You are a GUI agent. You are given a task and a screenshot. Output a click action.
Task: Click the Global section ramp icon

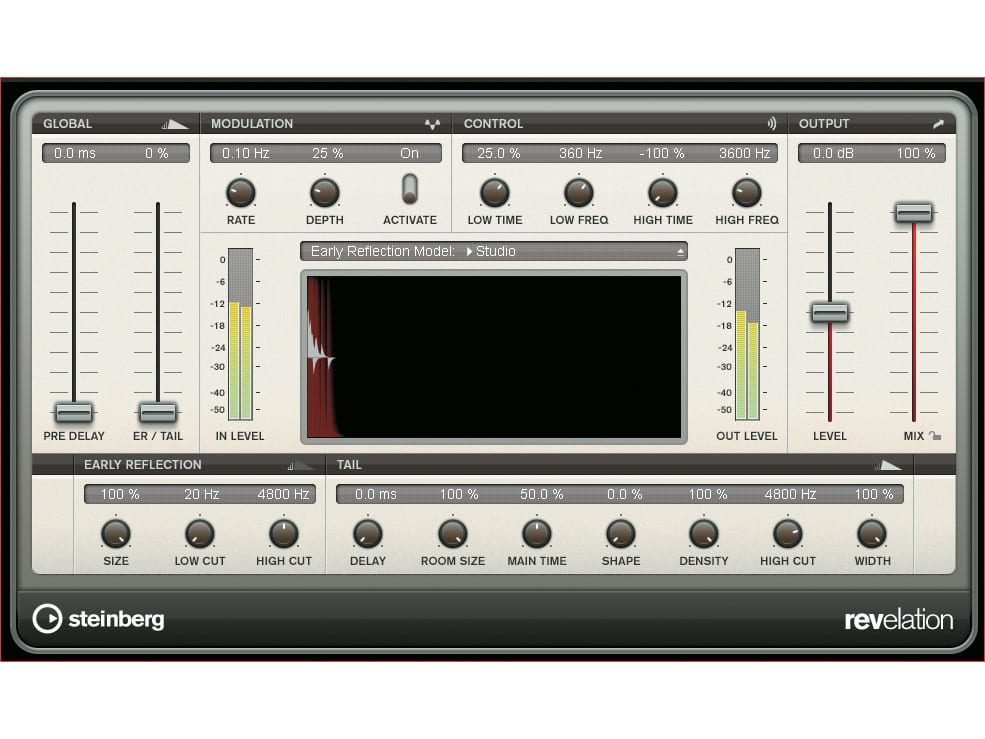pos(175,124)
